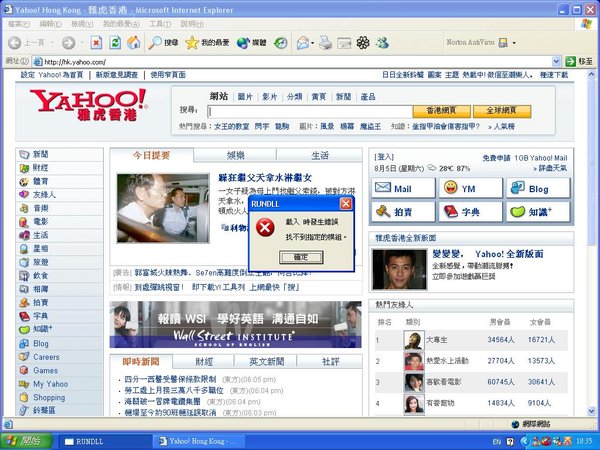Viewport: 600px width, 450px height.
Task: Click the 全球網頁 search button
Action: tap(502, 111)
